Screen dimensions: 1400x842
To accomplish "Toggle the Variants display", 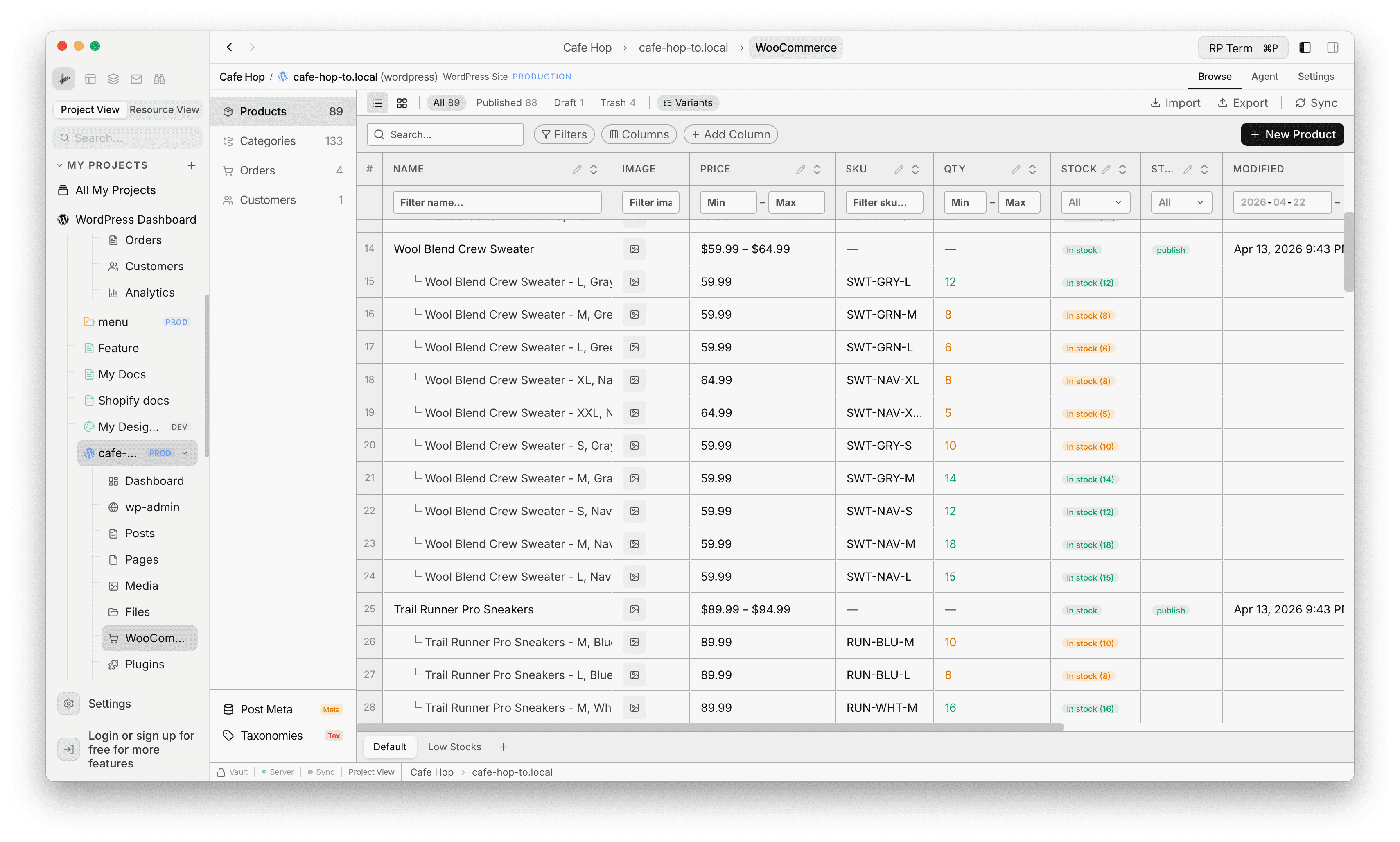I will (x=687, y=103).
